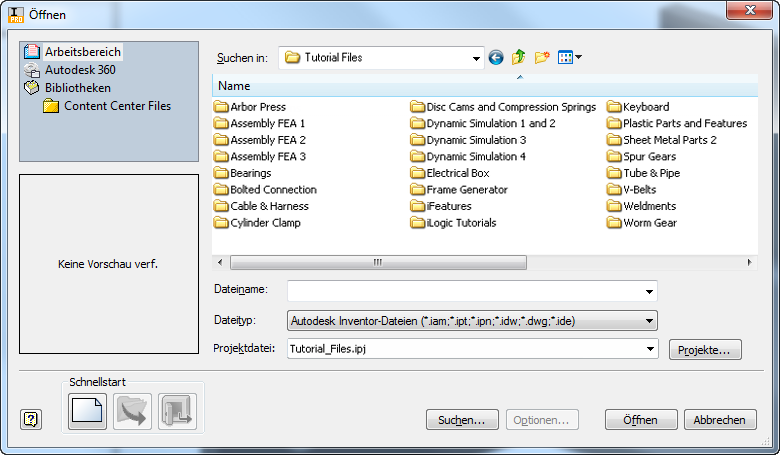Click the Öffnen button
Image resolution: width=780 pixels, height=455 pixels.
coord(641,420)
